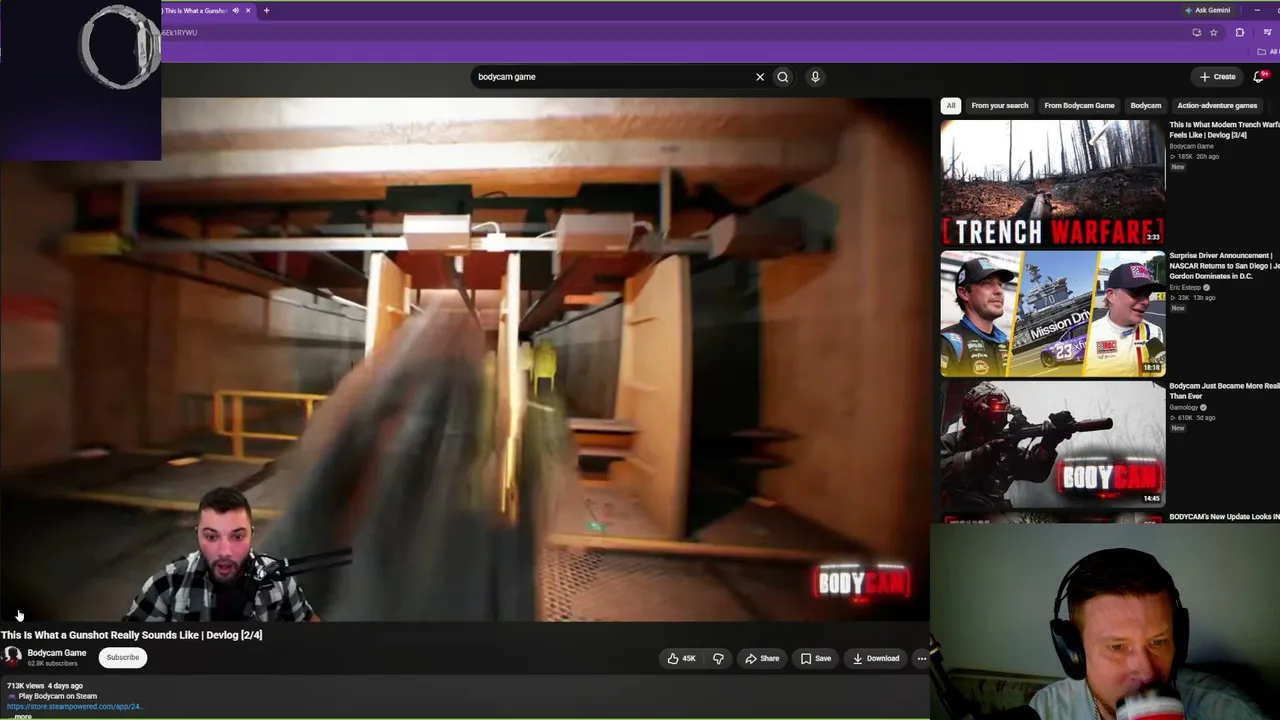1280x720 pixels.
Task: Open Bodycam Game channel avatar
Action: coord(12,656)
